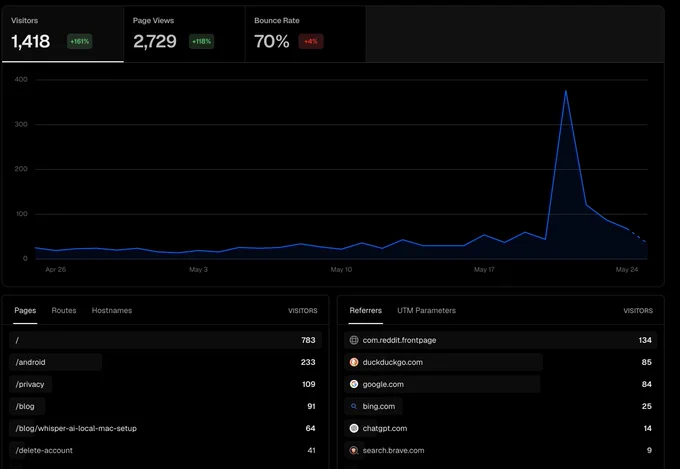The height and width of the screenshot is (469, 680).
Task: Click the 70% bounce rate value
Action: pos(271,42)
